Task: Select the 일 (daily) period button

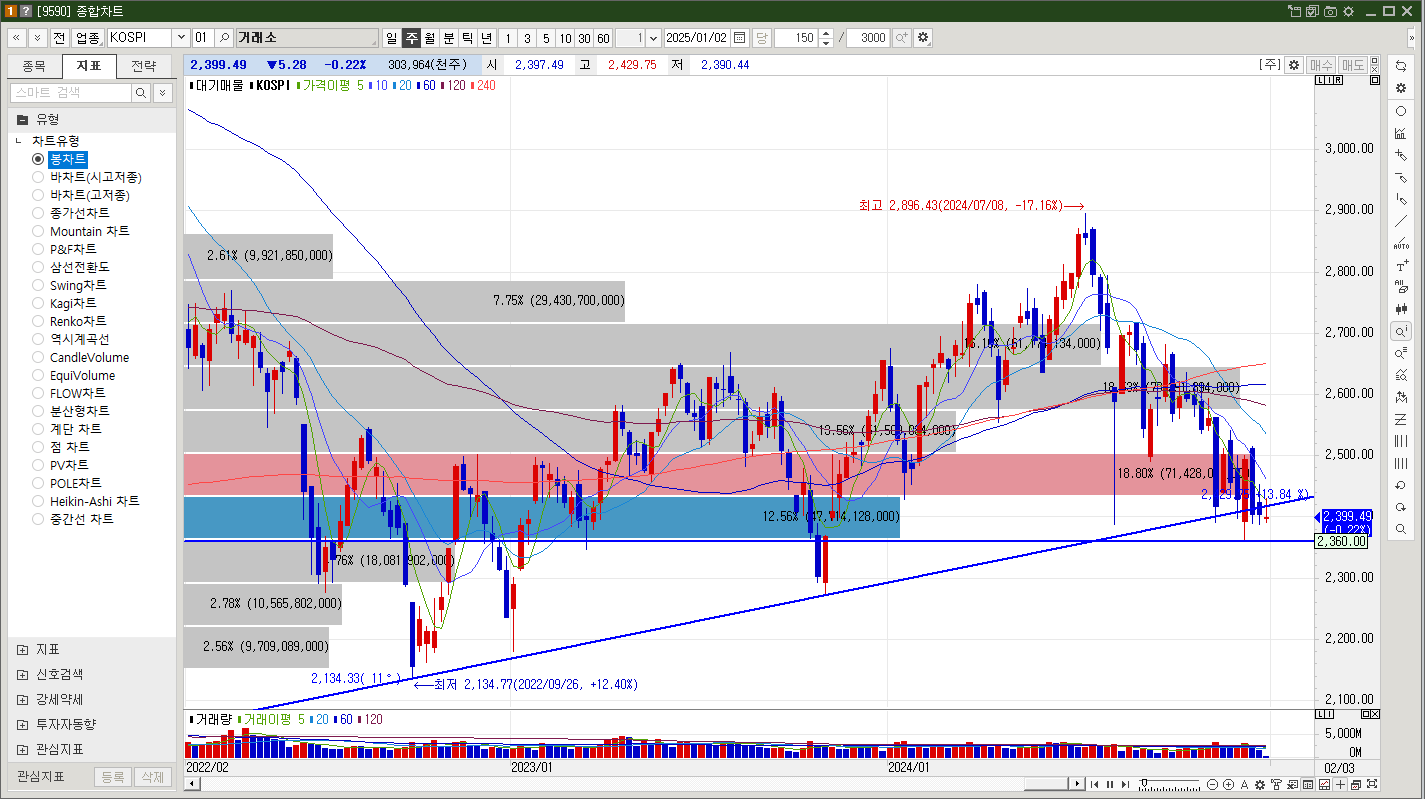Action: click(392, 38)
